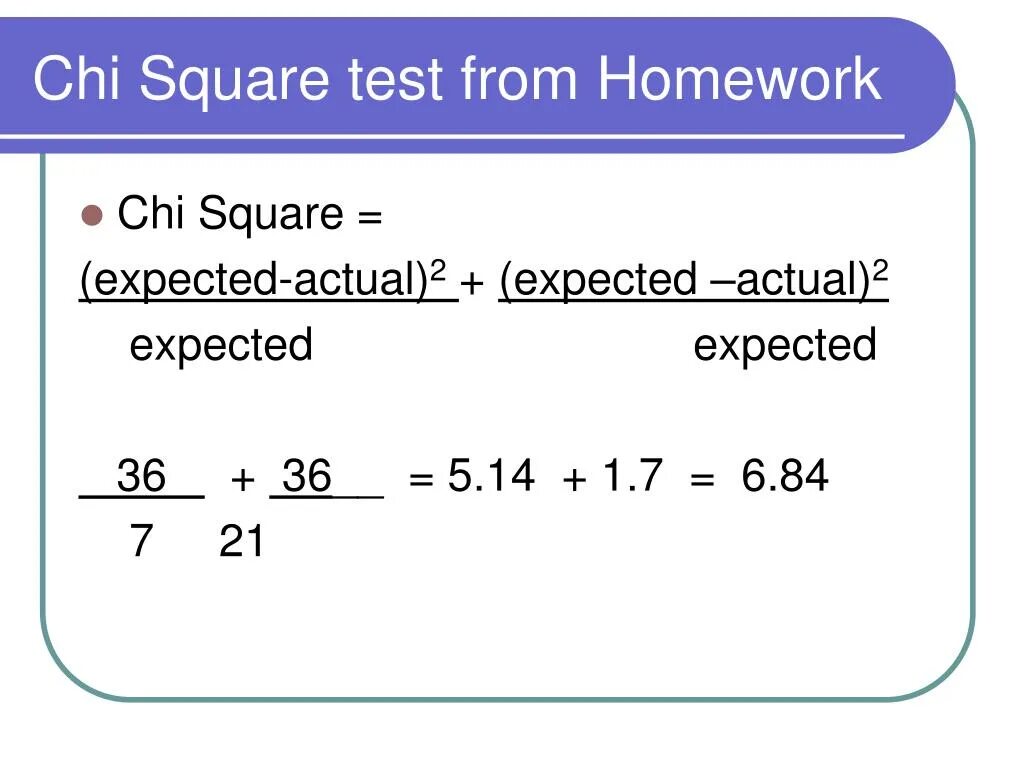Click the second "(expected –actual)²" numerator
Screen dimensions: 1024x768
(693, 281)
